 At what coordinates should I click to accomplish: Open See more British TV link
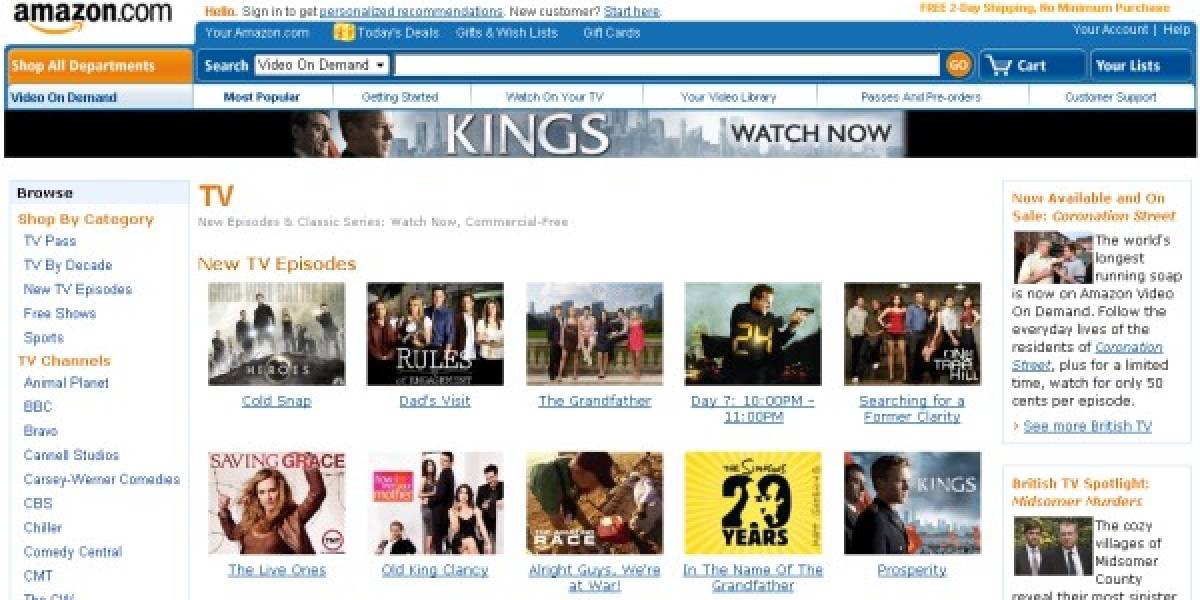(1087, 426)
